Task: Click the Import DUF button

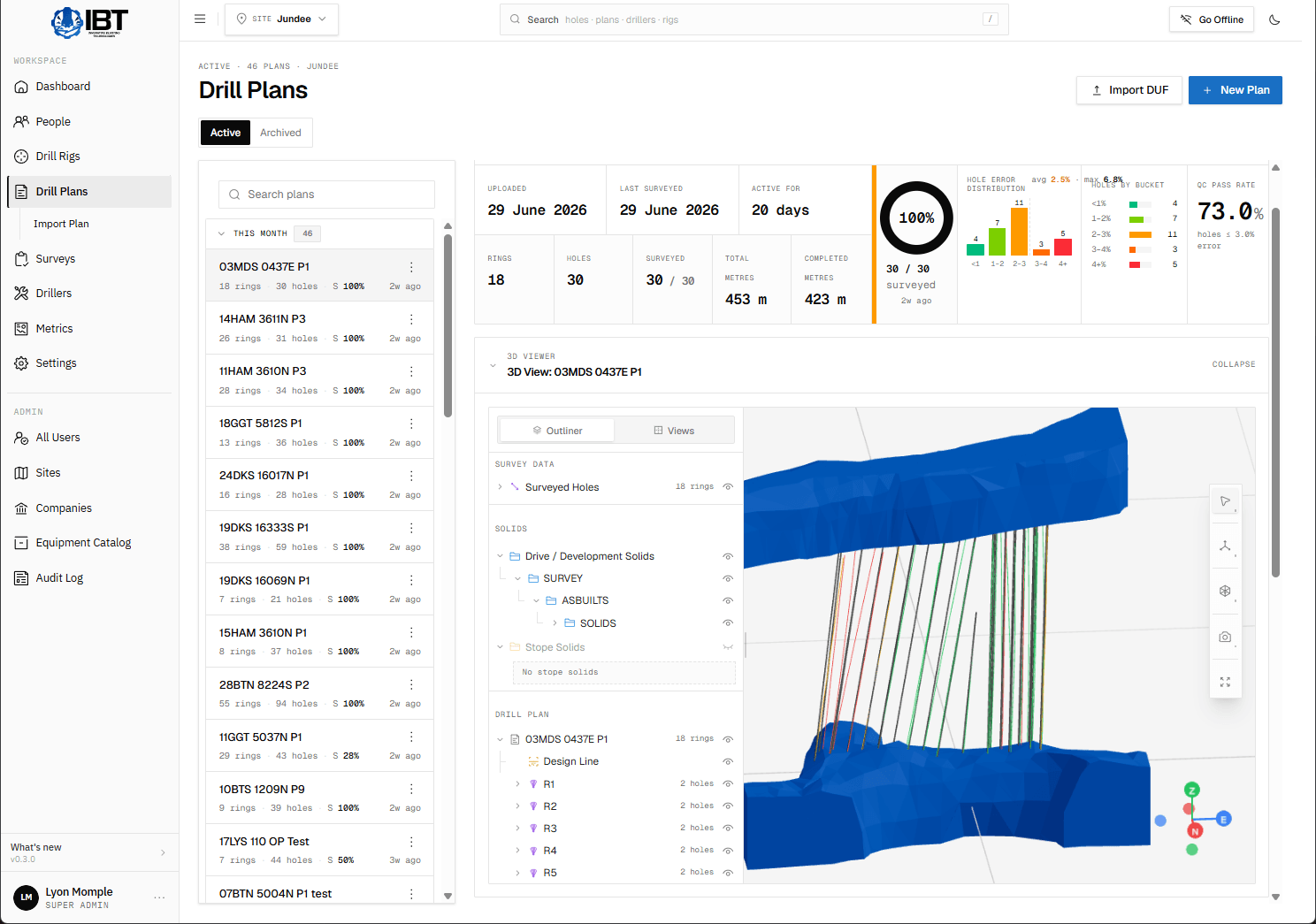Action: pos(1129,90)
